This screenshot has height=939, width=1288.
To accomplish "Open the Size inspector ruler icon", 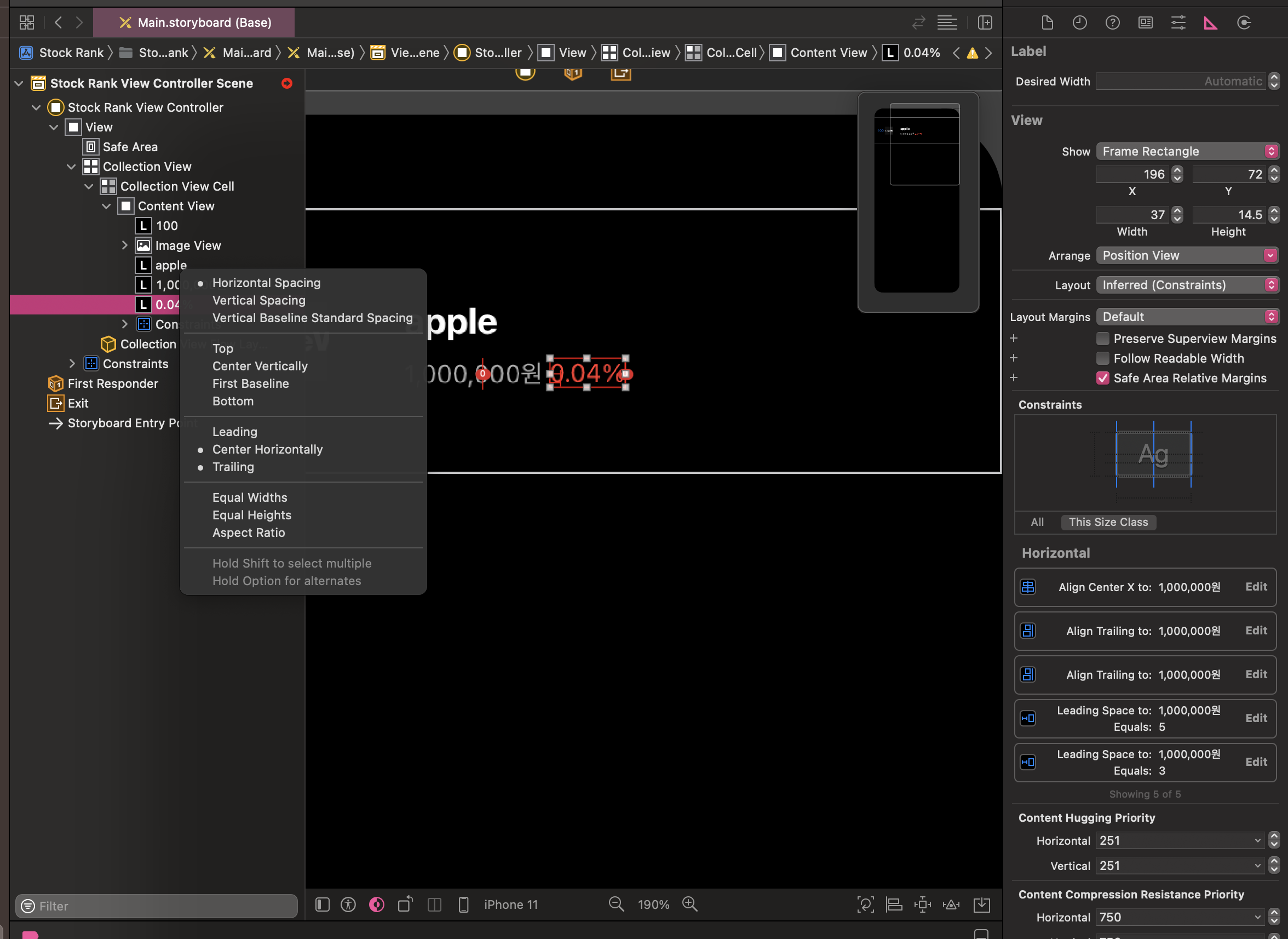I will click(1211, 23).
